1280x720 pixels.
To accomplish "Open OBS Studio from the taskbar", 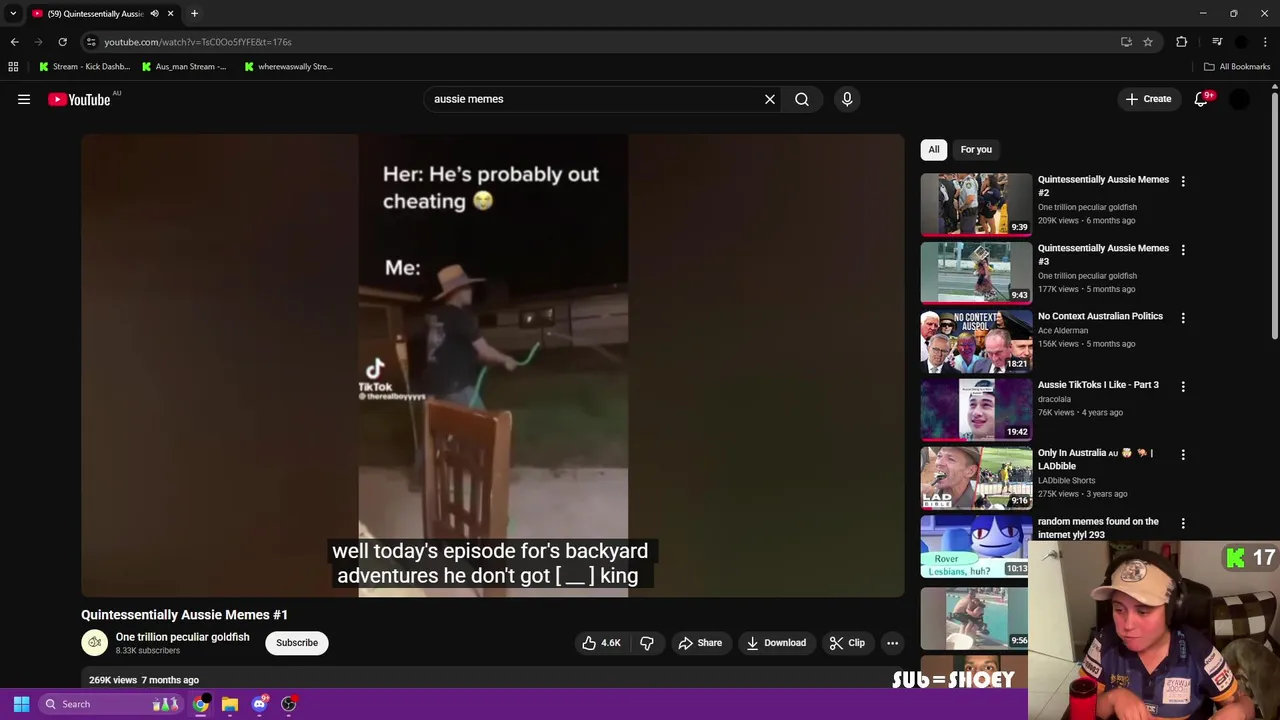I will [289, 704].
